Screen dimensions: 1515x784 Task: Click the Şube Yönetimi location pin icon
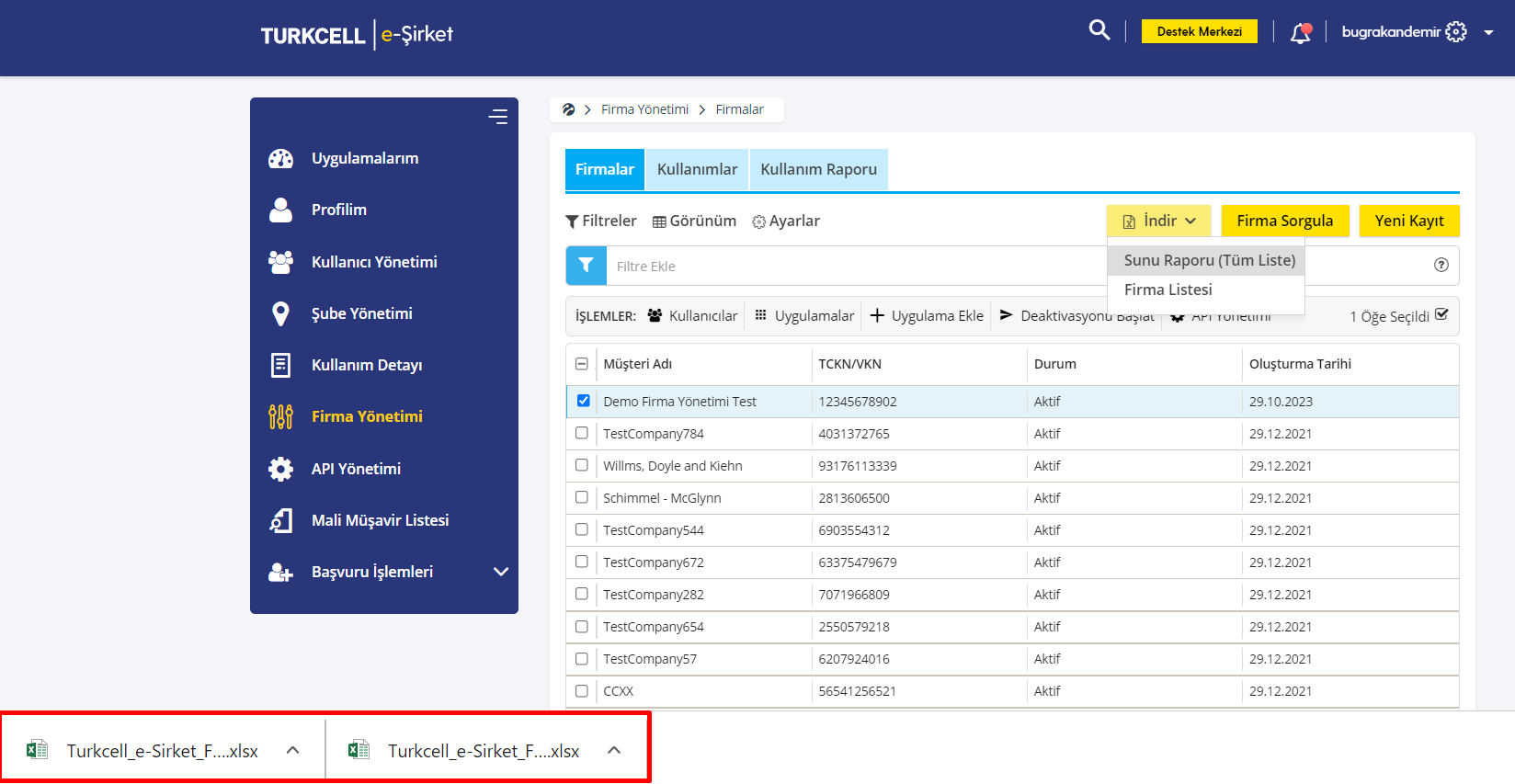pyautogui.click(x=281, y=313)
